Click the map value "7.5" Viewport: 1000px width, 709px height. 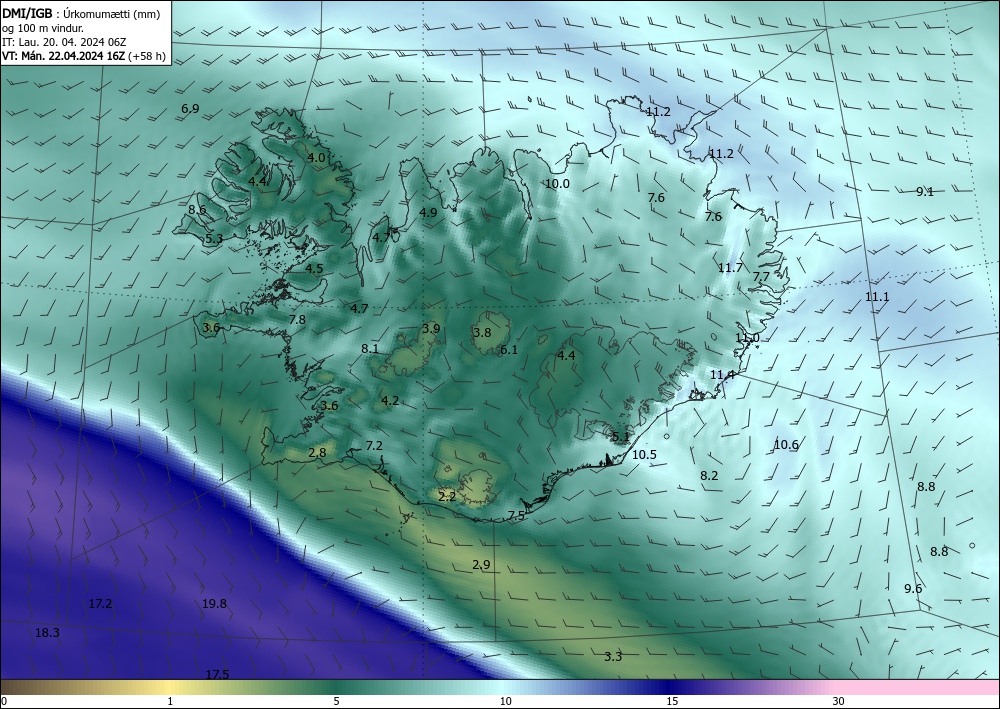click(x=516, y=515)
